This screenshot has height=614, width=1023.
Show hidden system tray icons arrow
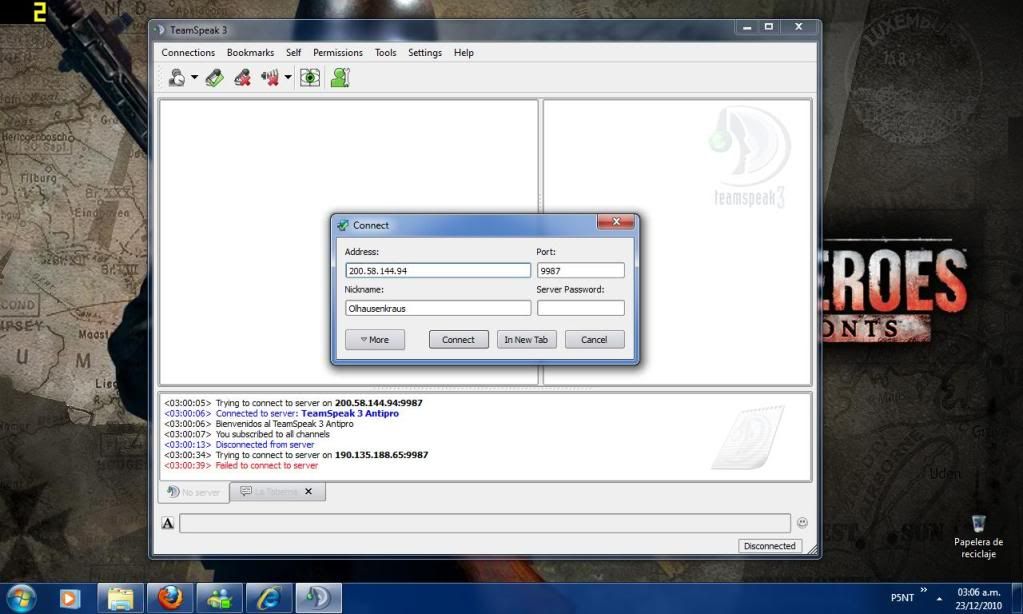[939, 598]
